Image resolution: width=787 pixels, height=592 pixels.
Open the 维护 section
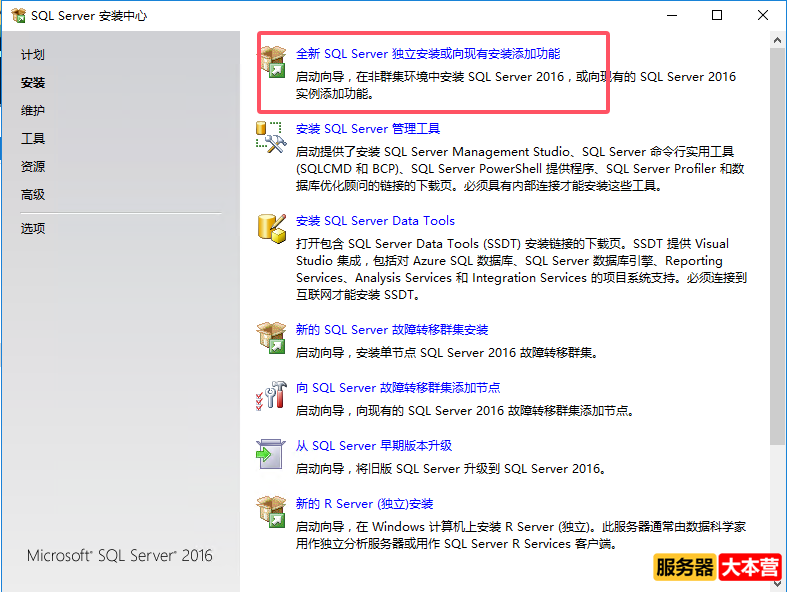coord(33,110)
